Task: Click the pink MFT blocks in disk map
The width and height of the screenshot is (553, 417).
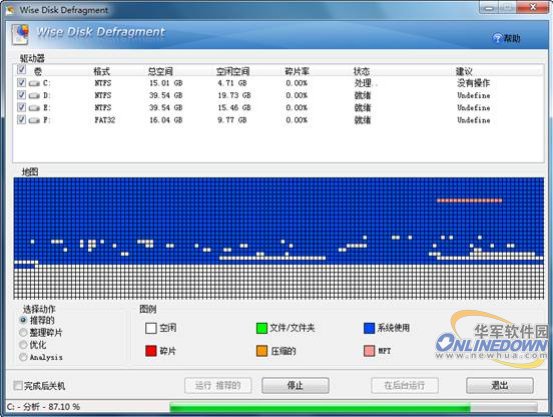Action: (x=469, y=200)
